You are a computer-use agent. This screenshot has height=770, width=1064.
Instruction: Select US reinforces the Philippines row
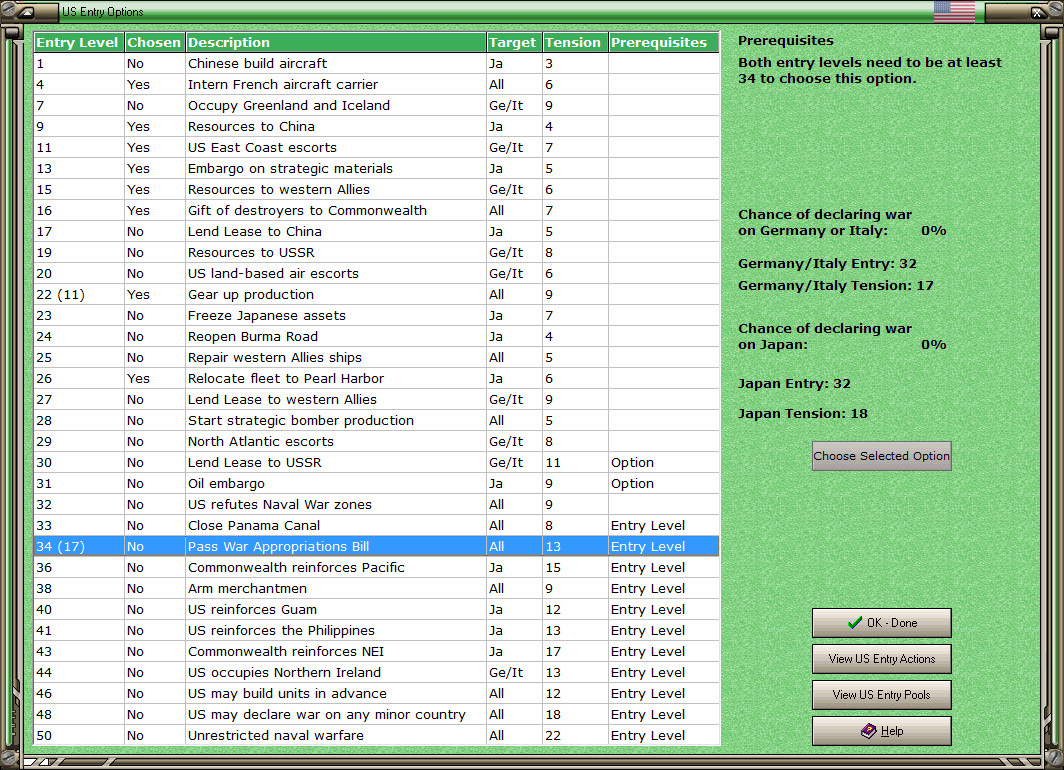[377, 631]
